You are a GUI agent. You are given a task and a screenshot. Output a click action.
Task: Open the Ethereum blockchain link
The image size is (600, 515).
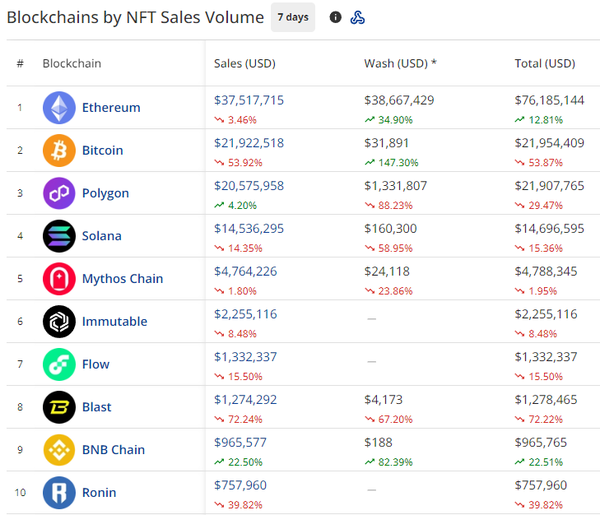pos(111,108)
